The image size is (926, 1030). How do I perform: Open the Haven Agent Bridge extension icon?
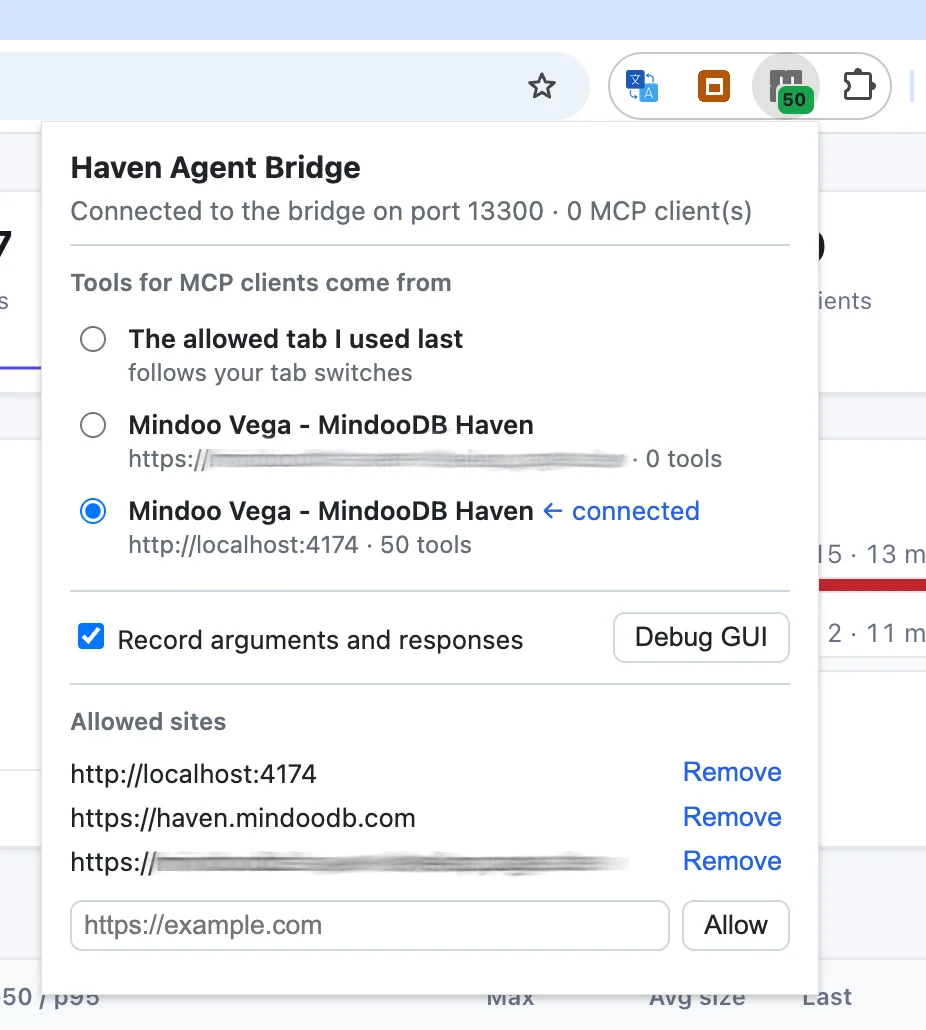coord(786,87)
